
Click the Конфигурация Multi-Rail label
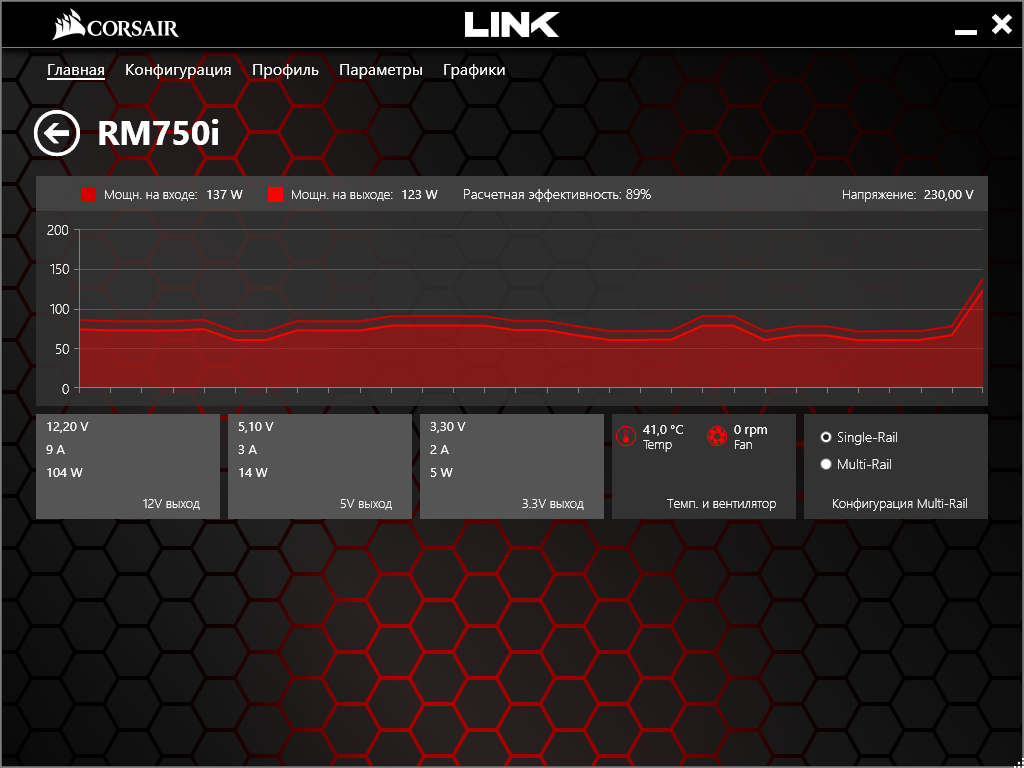(900, 504)
